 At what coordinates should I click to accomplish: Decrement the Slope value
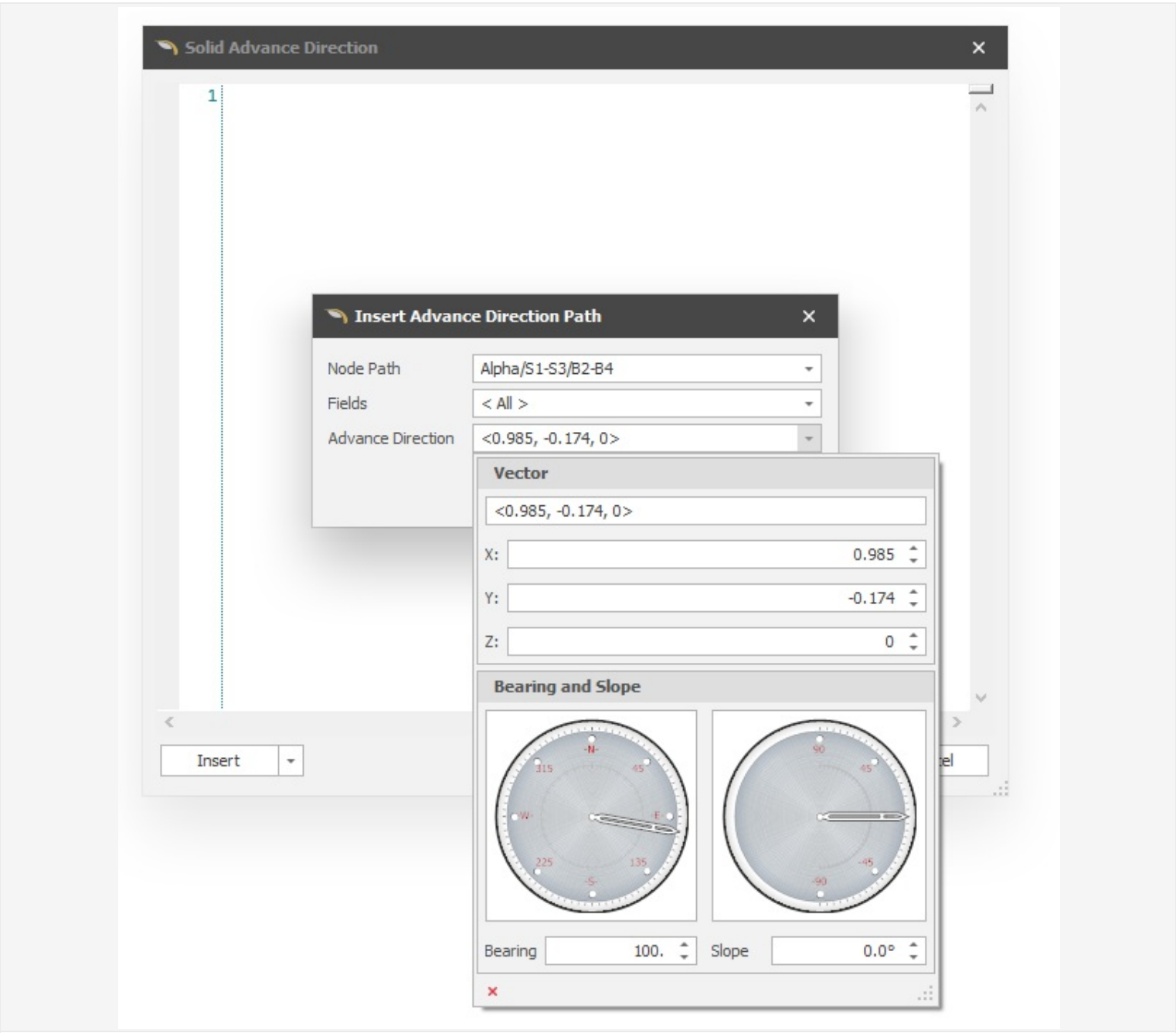coord(913,957)
